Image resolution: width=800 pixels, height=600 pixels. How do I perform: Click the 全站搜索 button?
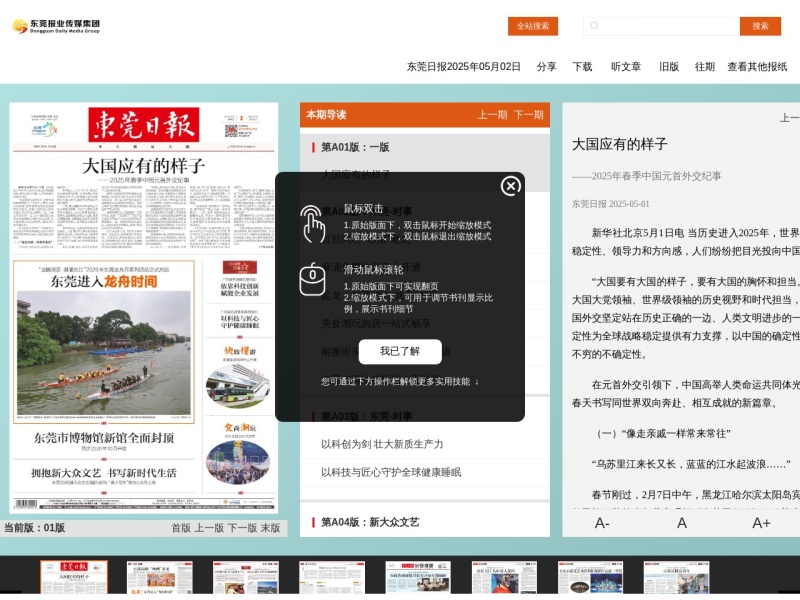pos(533,26)
